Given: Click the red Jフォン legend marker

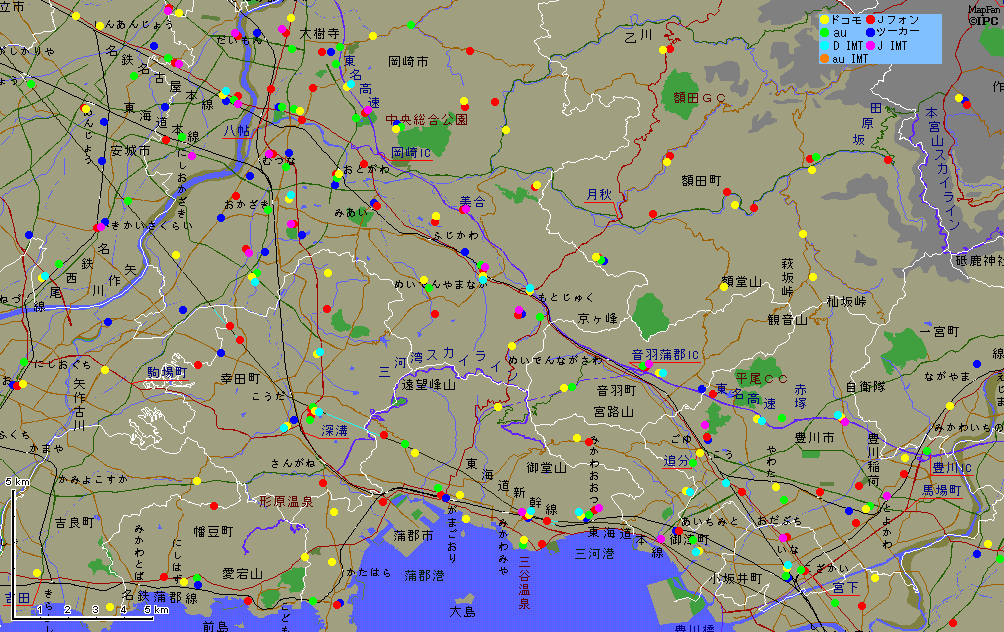Looking at the screenshot, I should tap(870, 20).
